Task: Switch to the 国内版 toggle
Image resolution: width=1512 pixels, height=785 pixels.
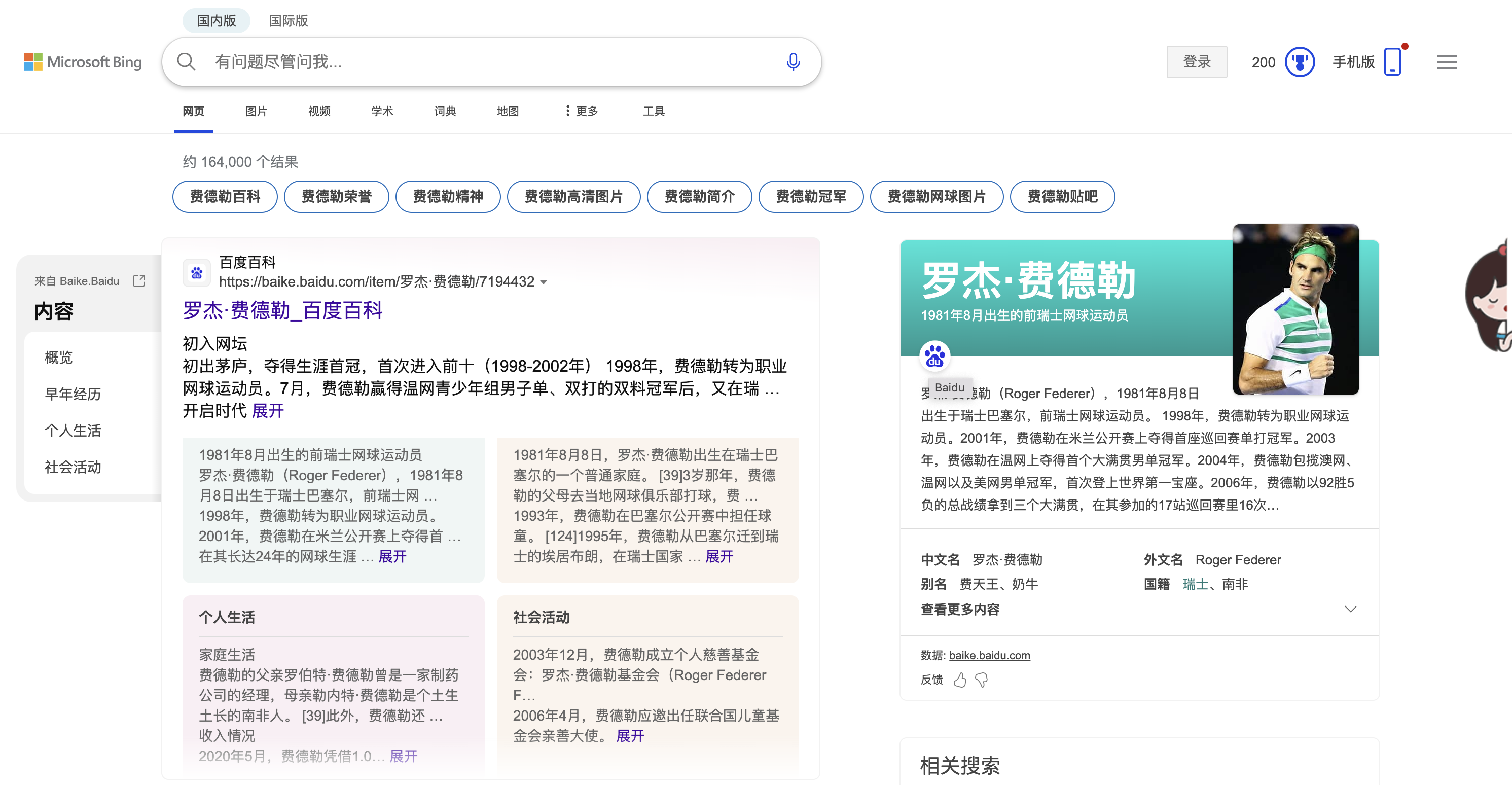Action: pos(216,21)
